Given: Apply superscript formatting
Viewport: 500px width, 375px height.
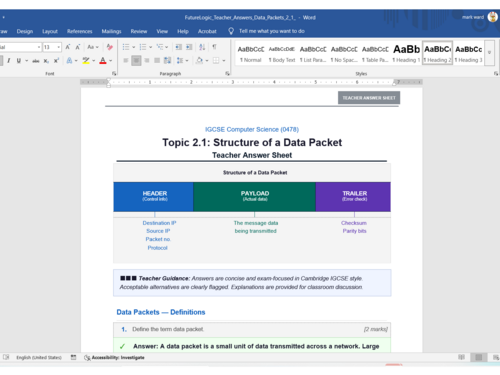Looking at the screenshot, I should [56, 61].
